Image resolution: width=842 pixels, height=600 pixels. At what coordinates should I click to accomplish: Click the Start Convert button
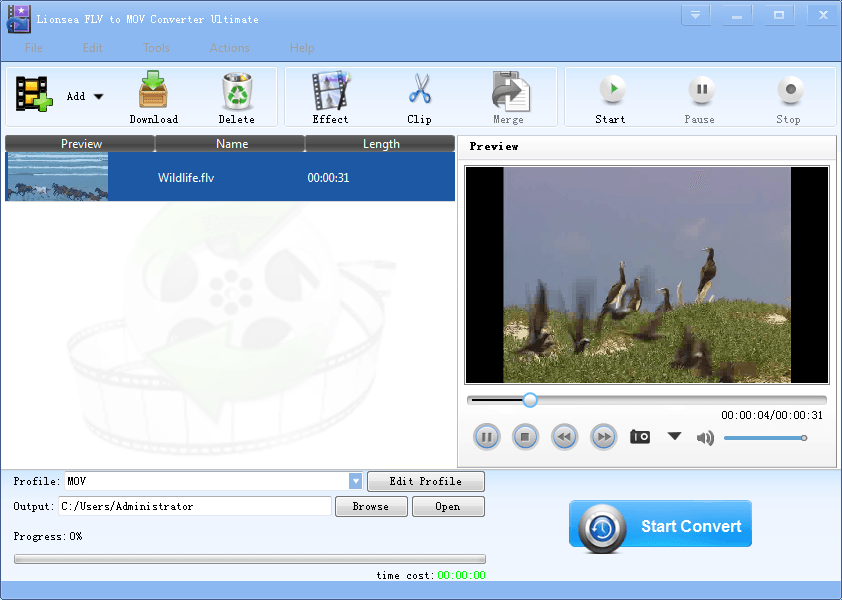[660, 526]
